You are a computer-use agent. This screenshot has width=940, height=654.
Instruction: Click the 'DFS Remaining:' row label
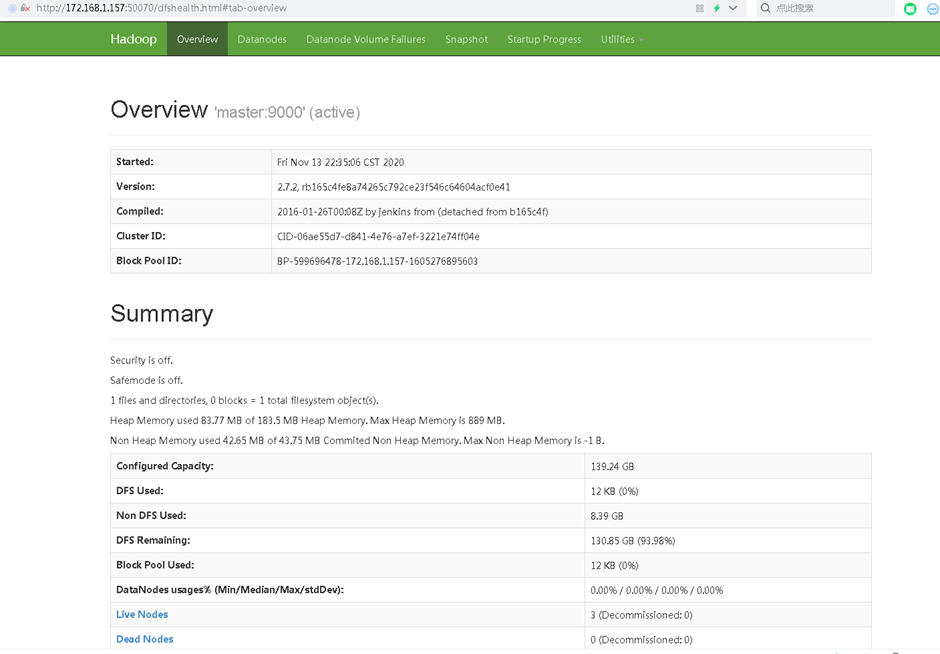pyautogui.click(x=153, y=540)
